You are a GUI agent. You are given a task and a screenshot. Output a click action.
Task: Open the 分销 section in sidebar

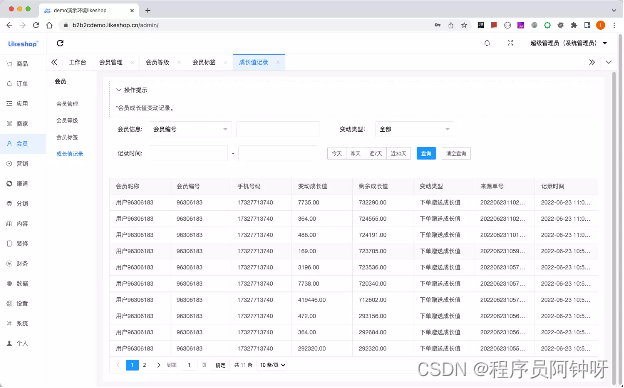point(18,203)
